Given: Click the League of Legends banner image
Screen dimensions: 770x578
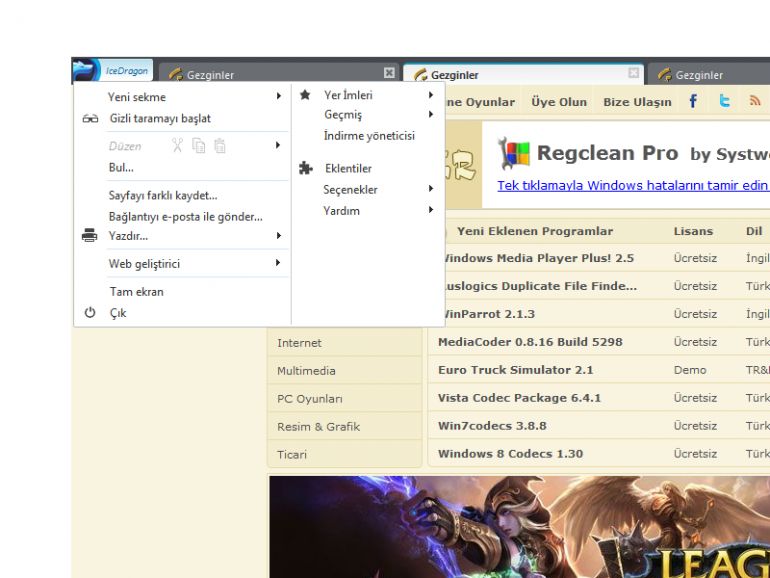Looking at the screenshot, I should (x=520, y=526).
